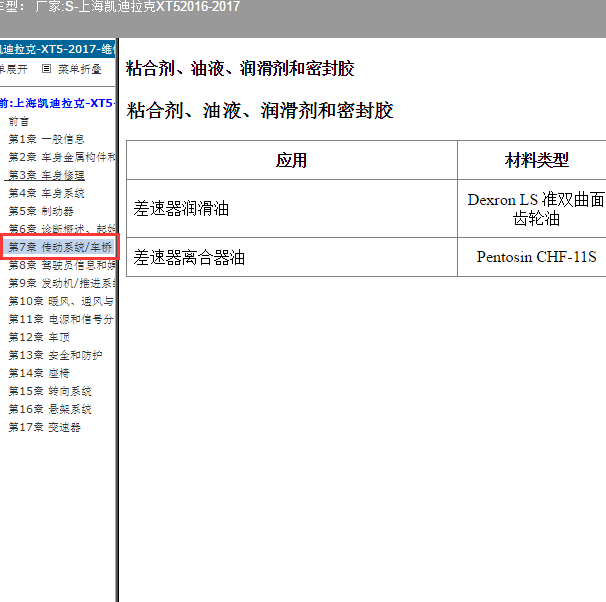
Task: Click the 菜单折叠 collapse menu icon
Action: coord(46,69)
